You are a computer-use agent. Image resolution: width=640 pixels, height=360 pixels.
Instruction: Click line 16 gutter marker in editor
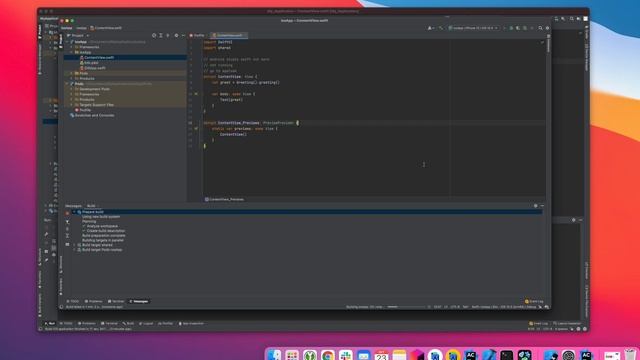coord(196,129)
